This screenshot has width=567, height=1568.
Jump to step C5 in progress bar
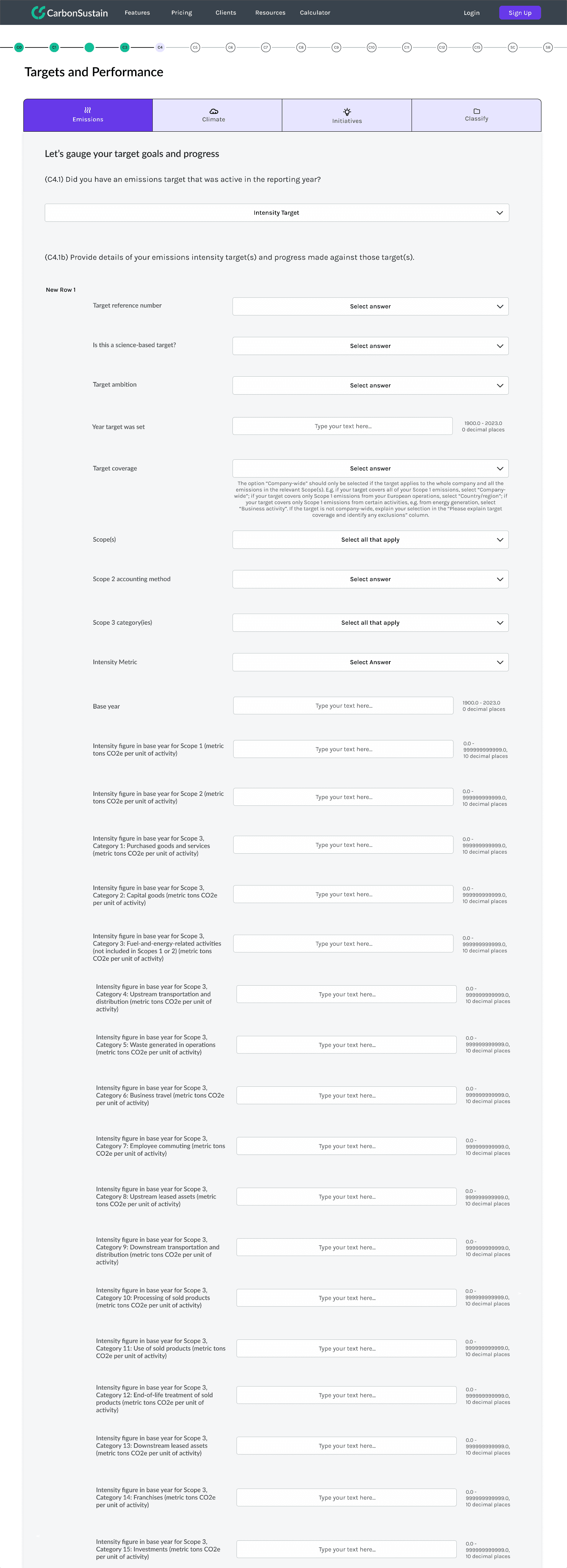point(195,47)
